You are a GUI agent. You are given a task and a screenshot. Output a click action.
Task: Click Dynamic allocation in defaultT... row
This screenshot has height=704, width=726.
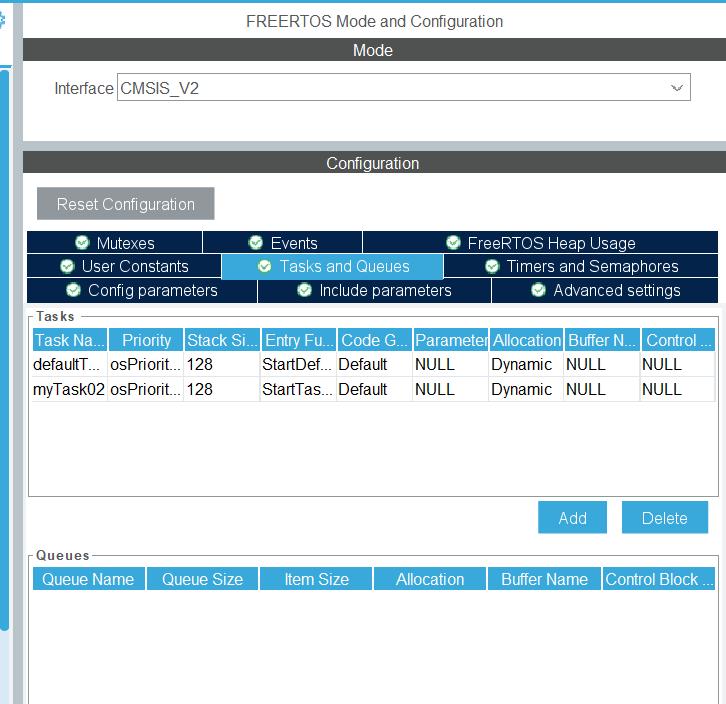point(526,365)
